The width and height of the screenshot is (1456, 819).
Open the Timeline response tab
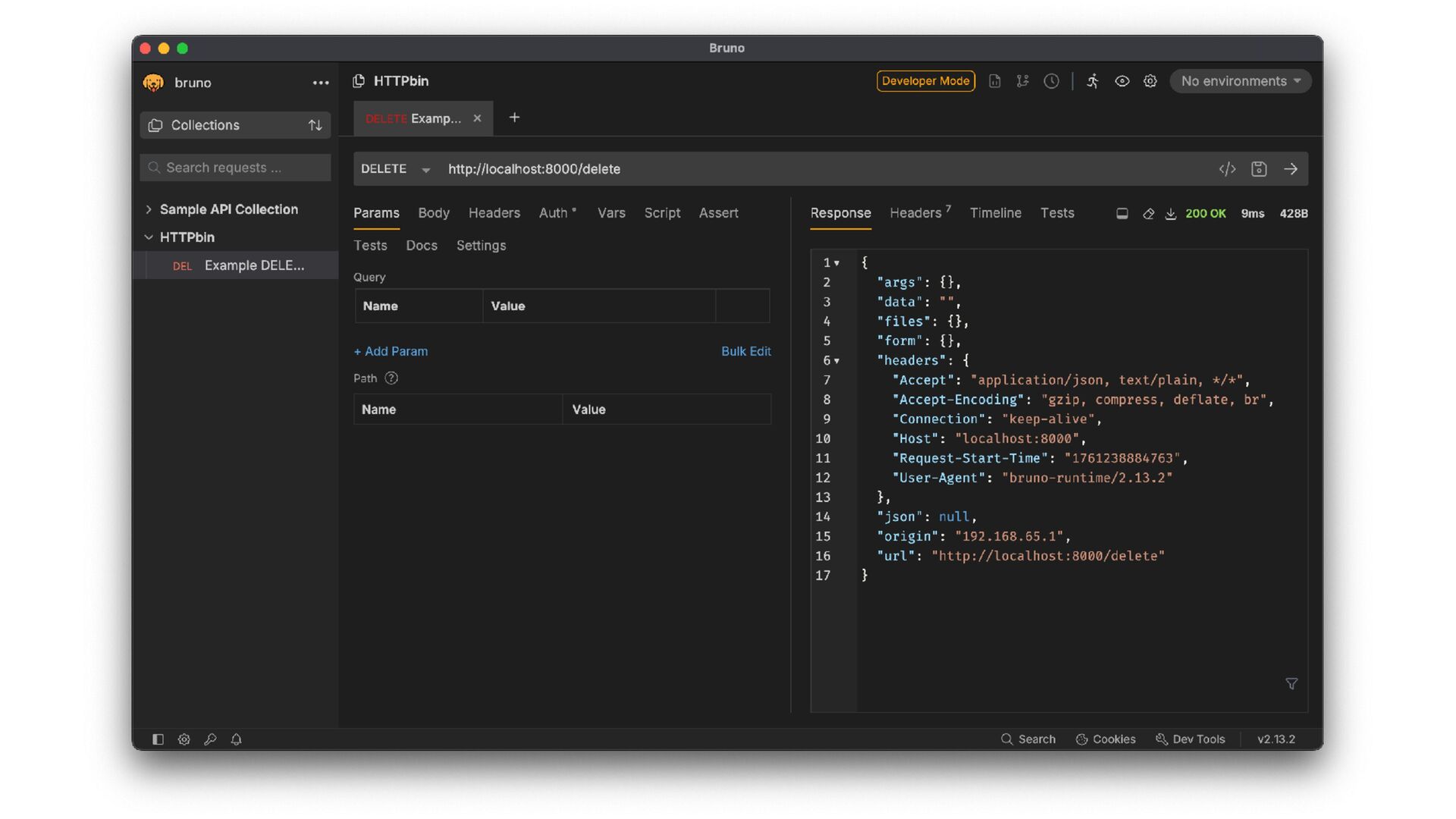[x=995, y=213]
